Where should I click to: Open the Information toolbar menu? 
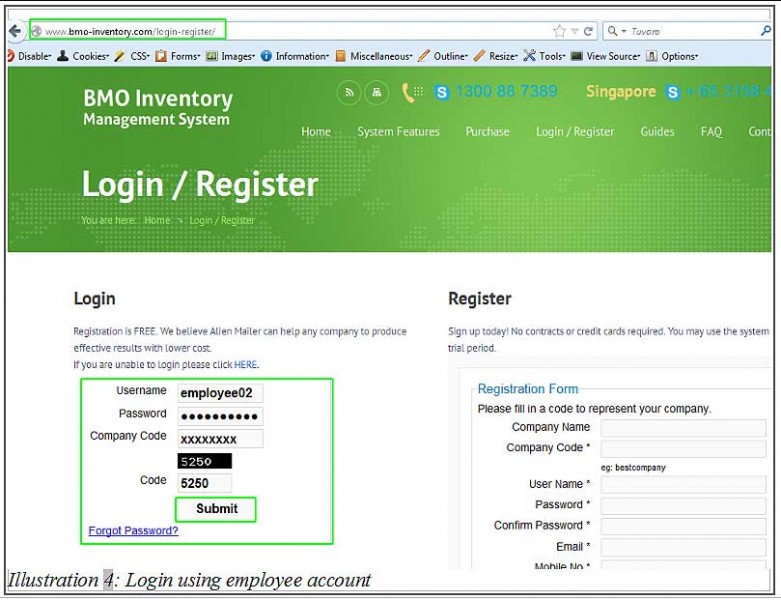[x=295, y=56]
